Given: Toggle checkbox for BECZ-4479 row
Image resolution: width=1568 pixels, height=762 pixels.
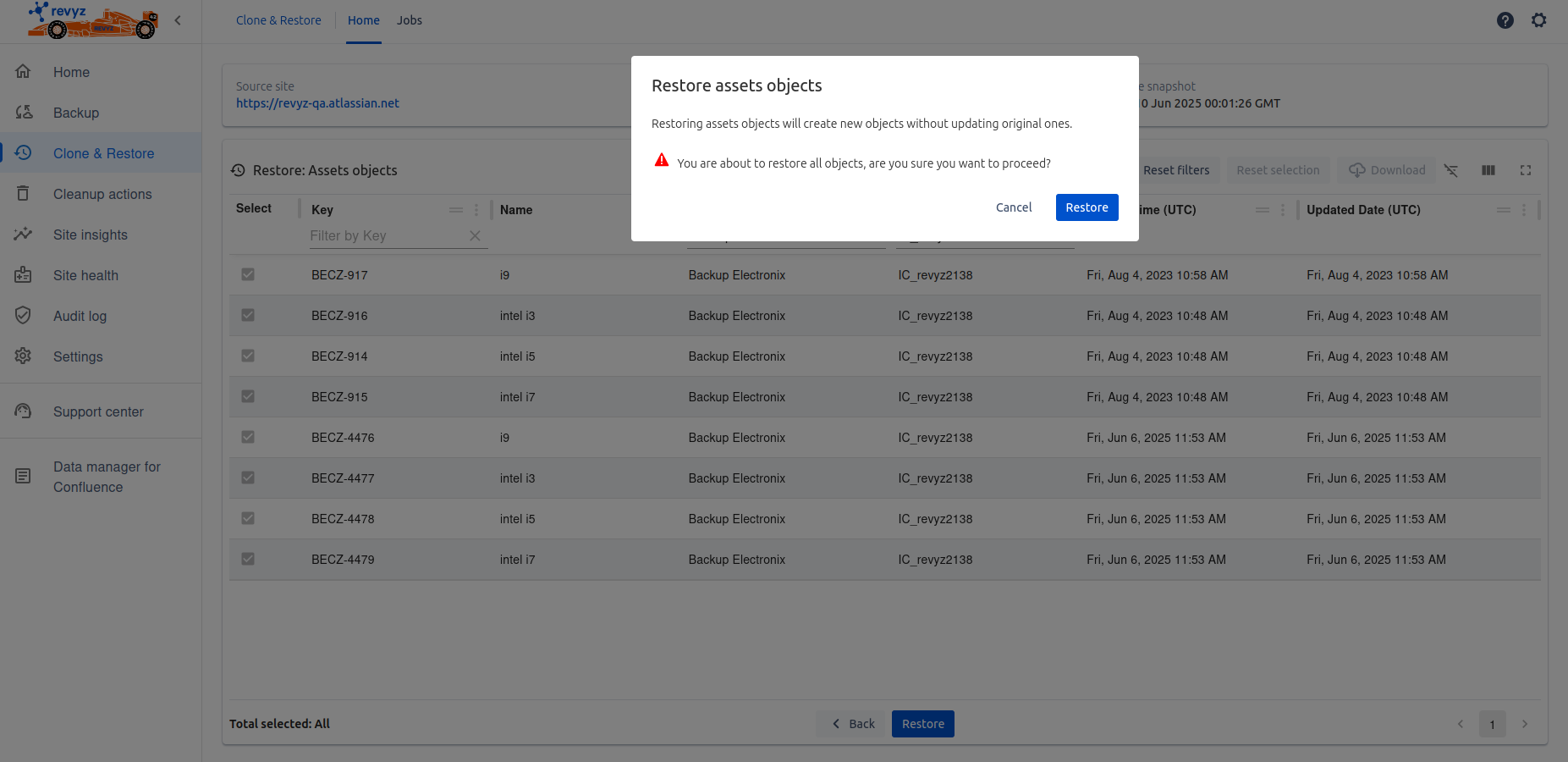Looking at the screenshot, I should coord(248,559).
